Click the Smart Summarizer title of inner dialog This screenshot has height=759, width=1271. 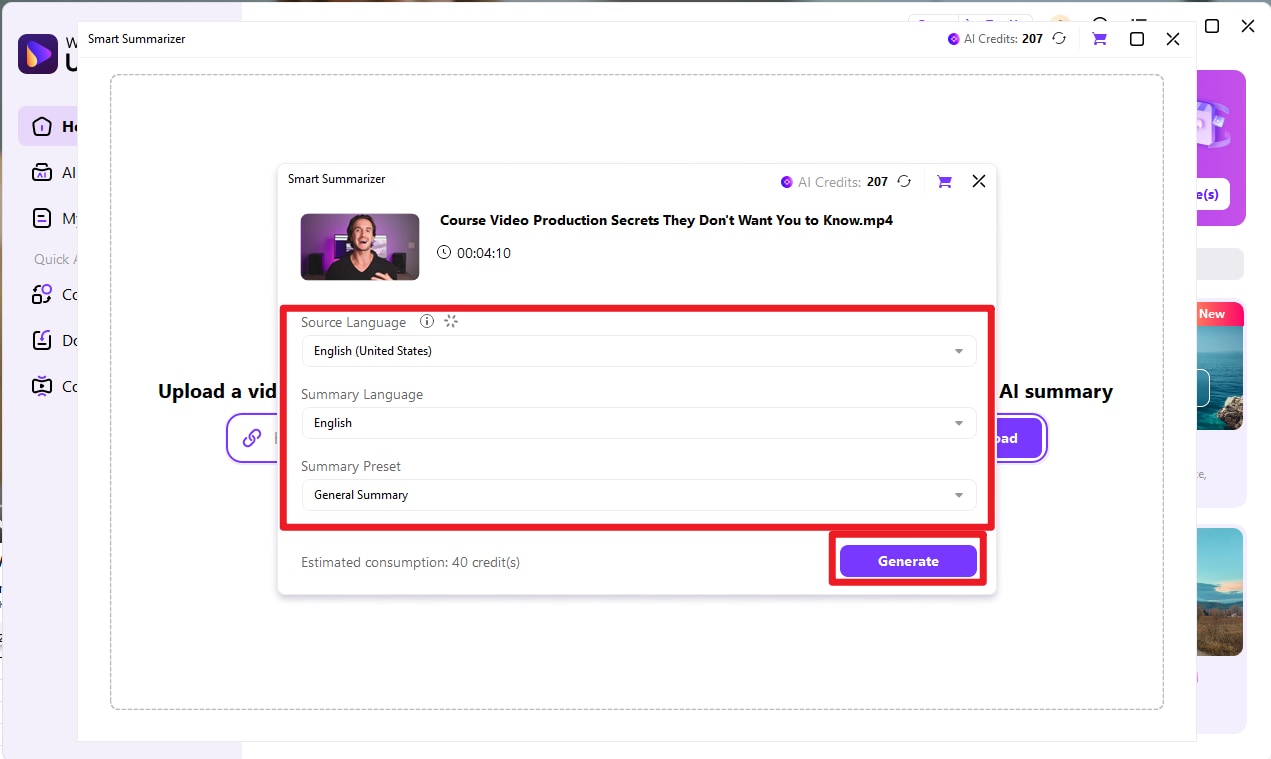337,179
